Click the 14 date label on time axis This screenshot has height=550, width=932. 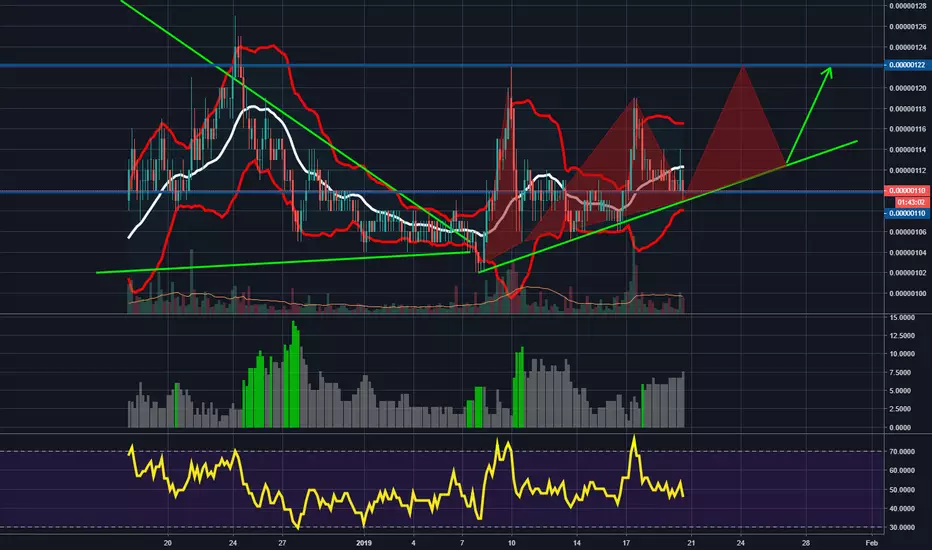click(x=577, y=543)
